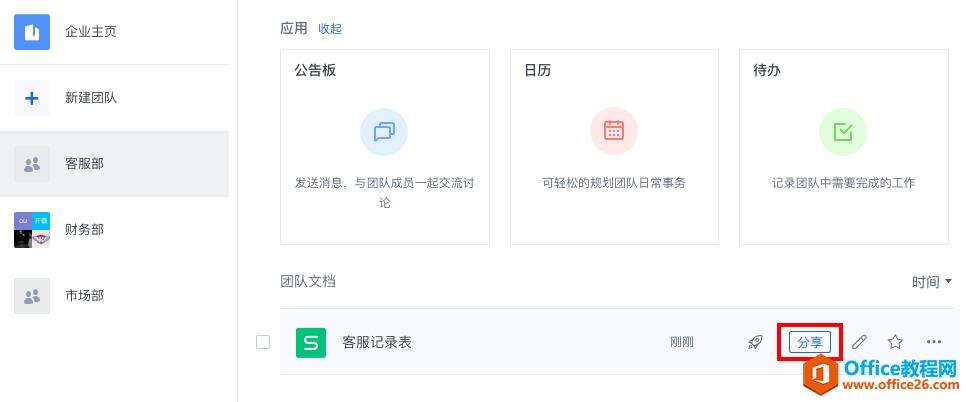Tick the checkbox beside 客服记录表

(x=263, y=342)
